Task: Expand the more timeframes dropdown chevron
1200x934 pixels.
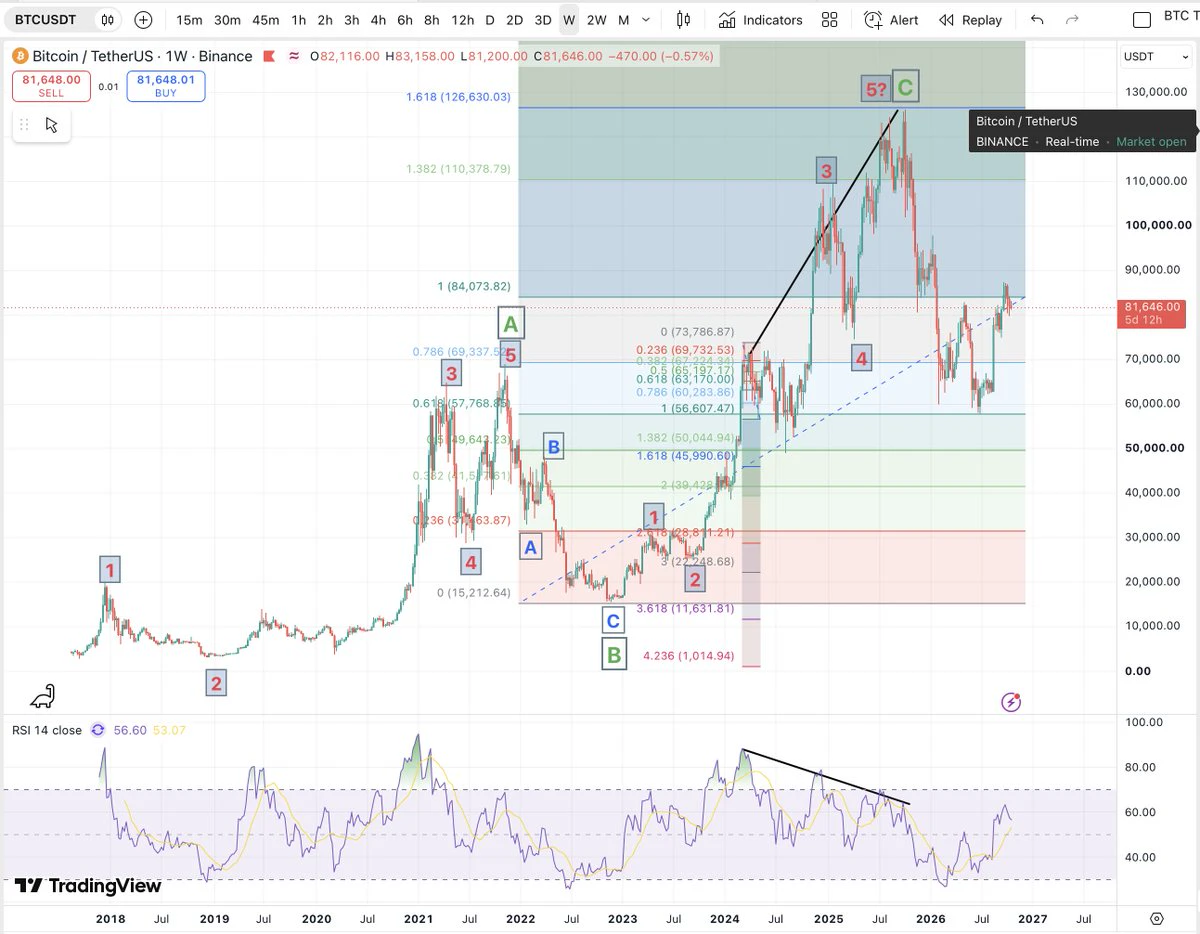Action: [x=647, y=20]
